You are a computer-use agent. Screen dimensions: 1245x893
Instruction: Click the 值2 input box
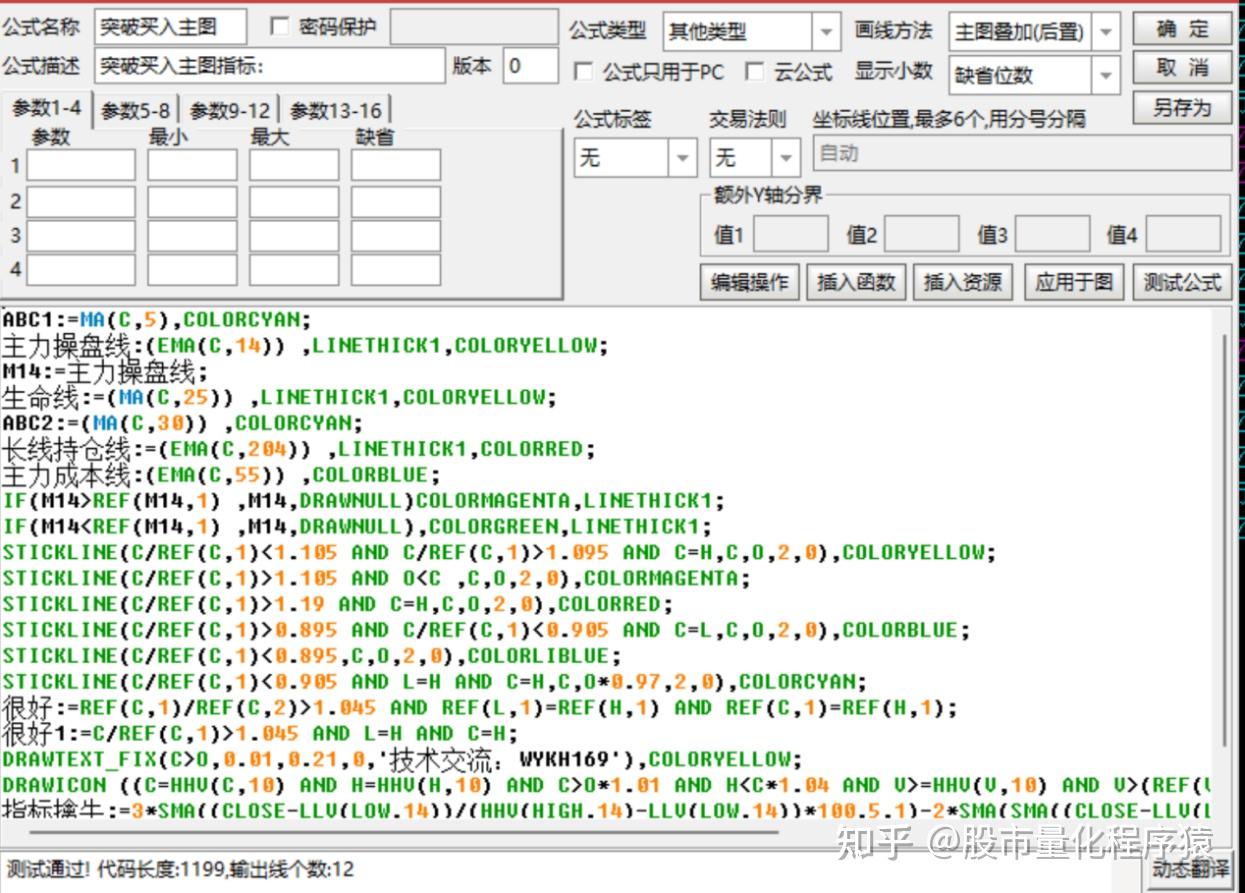(x=921, y=234)
